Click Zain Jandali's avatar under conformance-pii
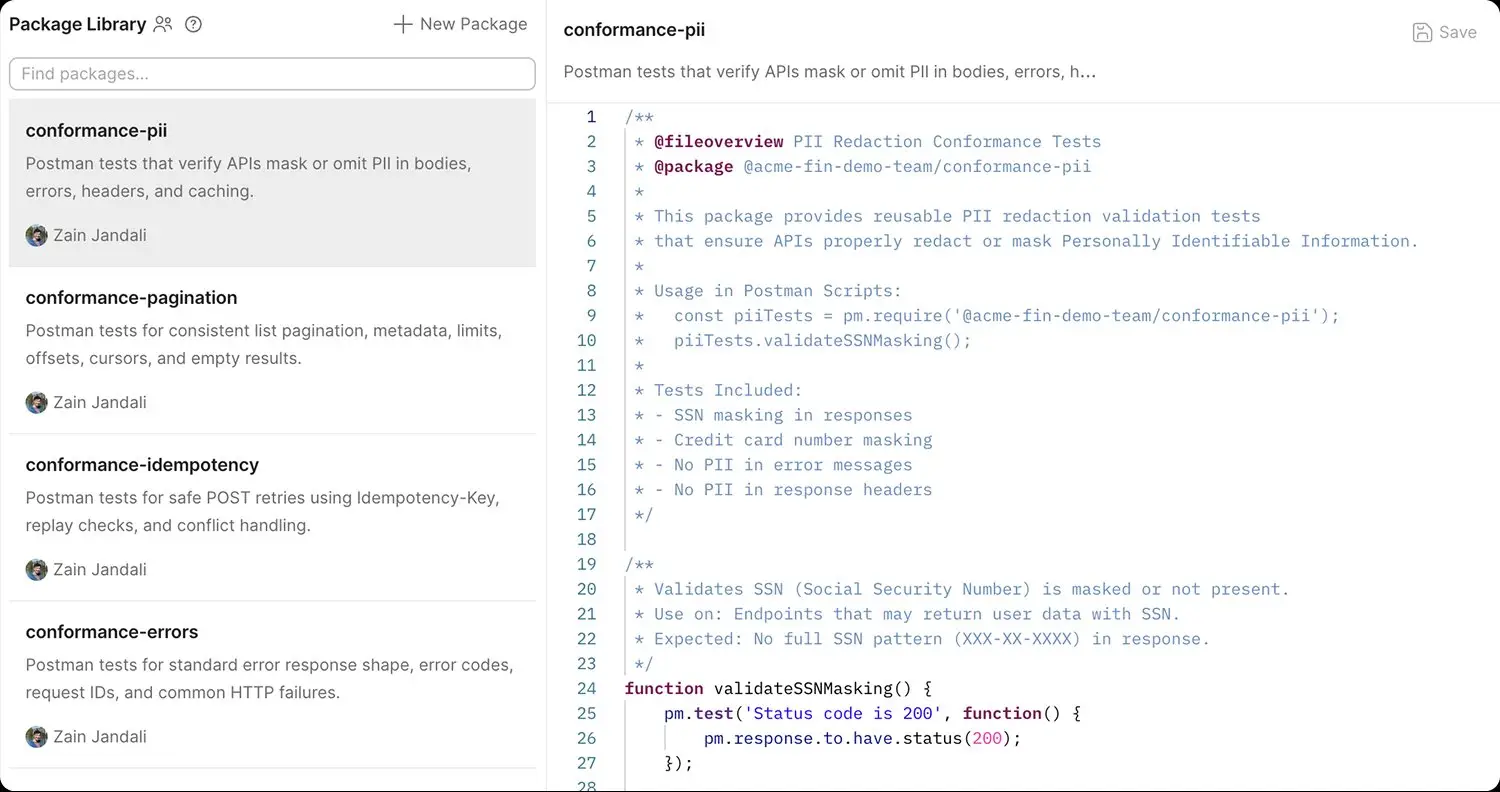This screenshot has height=792, width=1500. pyautogui.click(x=37, y=236)
